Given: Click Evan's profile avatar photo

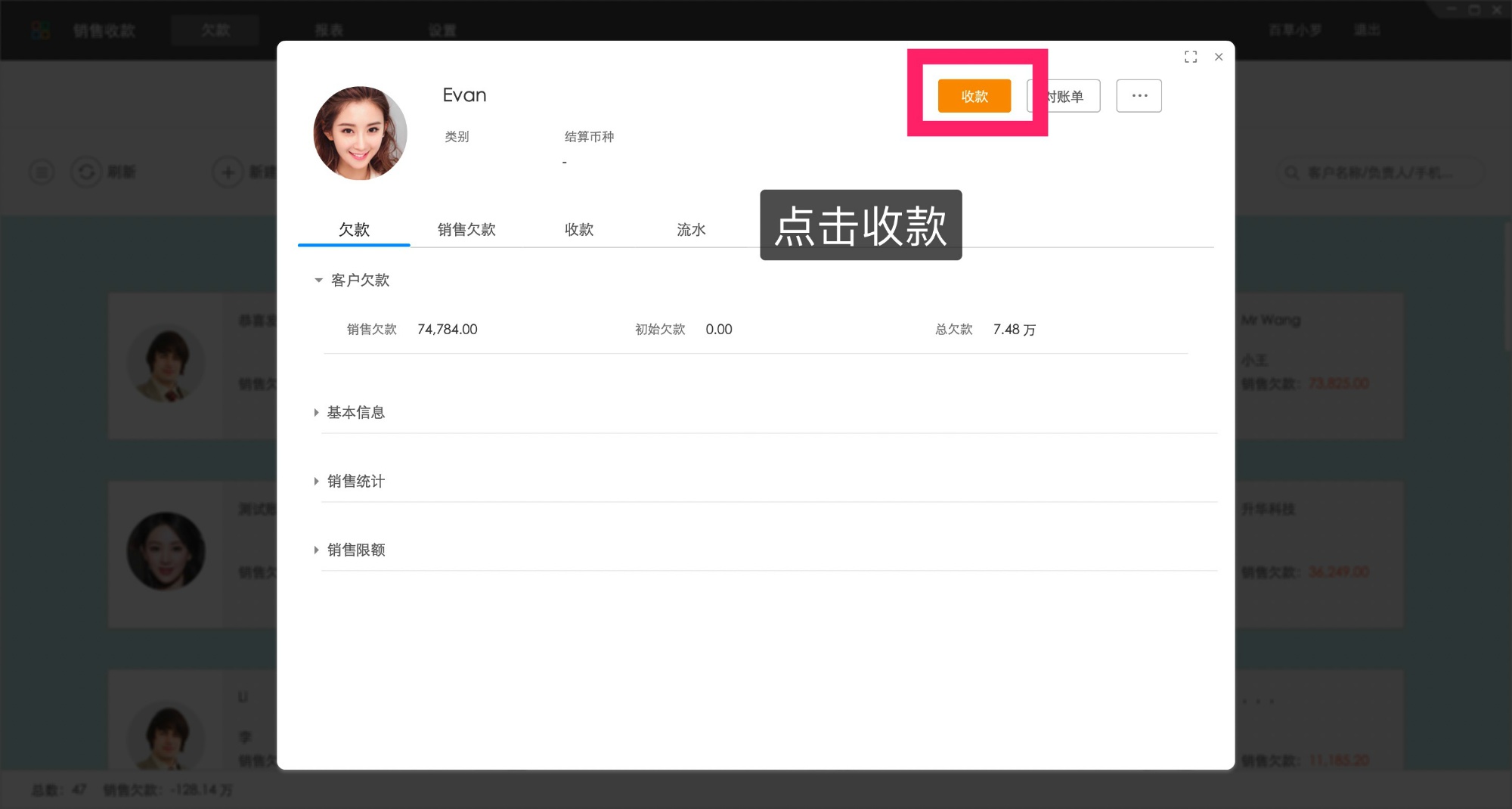Looking at the screenshot, I should pyautogui.click(x=361, y=133).
